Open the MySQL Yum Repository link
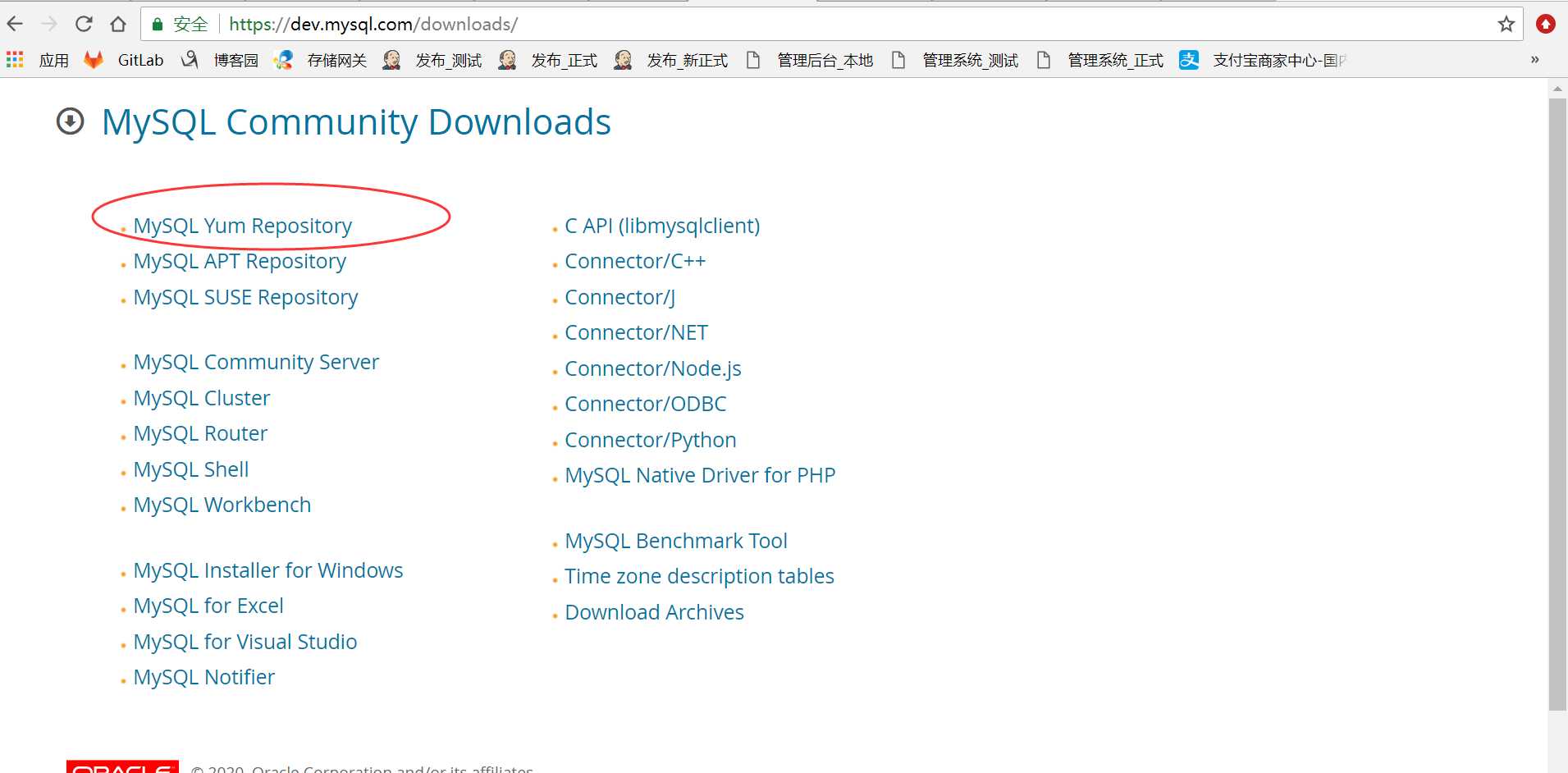Viewport: 1568px width, 773px height. (x=243, y=226)
